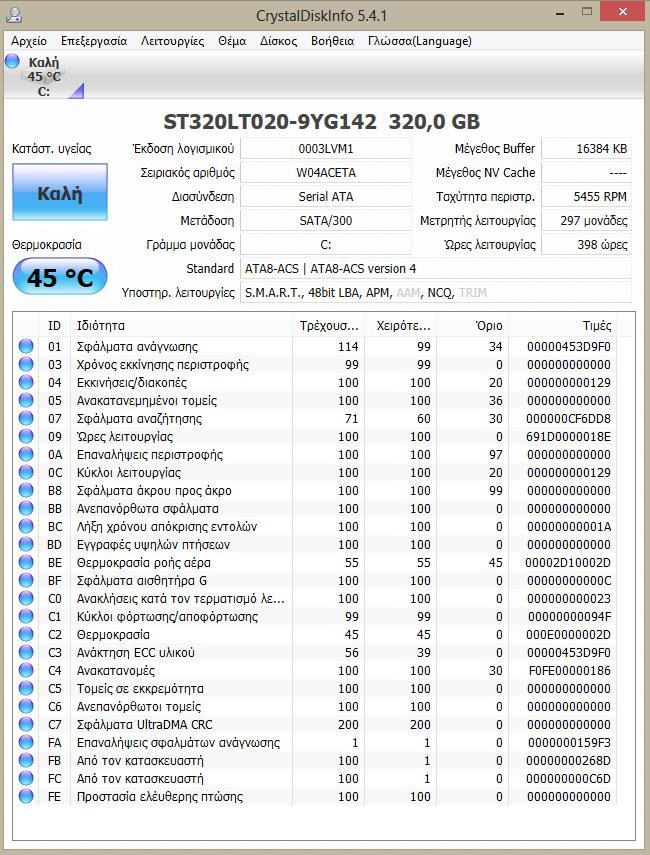Select raw value 00002D10002D
Screen dimensions: 650x855
568,563
